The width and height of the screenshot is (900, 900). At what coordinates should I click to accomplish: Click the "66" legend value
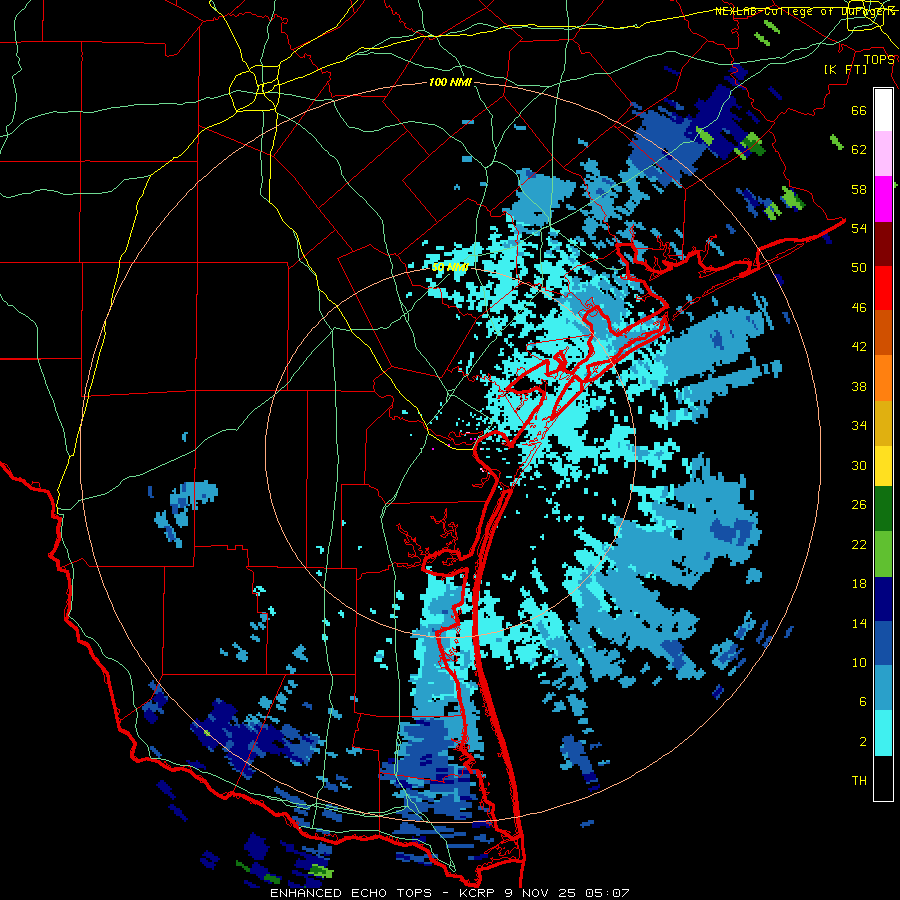pos(859,110)
